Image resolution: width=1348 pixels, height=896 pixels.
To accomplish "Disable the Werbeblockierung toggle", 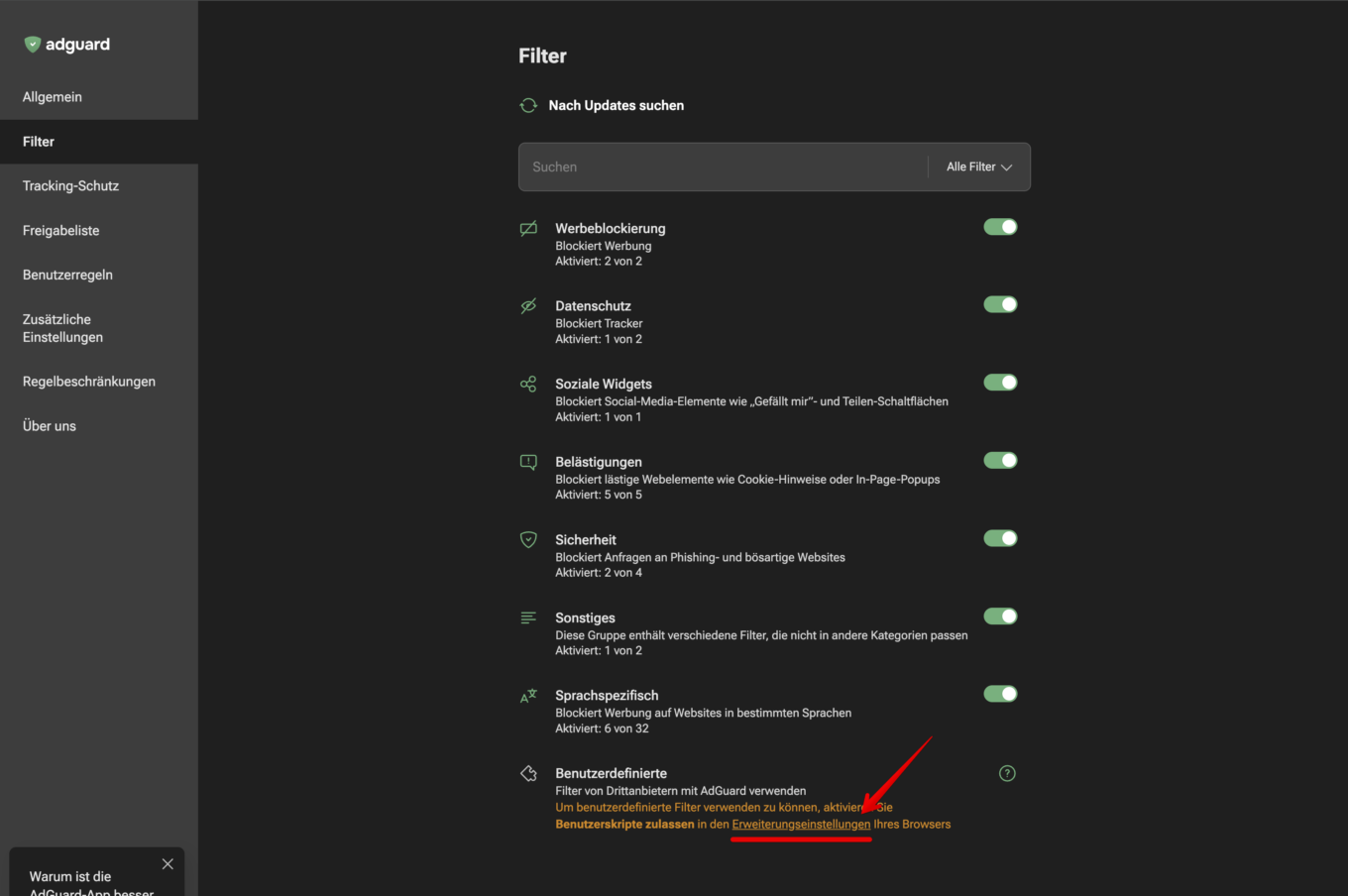I will pos(1000,227).
